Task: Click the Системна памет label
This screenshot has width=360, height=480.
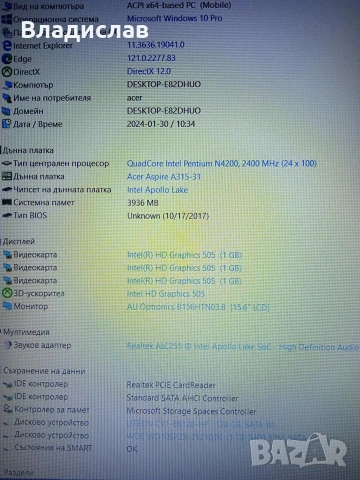Action: (44, 202)
